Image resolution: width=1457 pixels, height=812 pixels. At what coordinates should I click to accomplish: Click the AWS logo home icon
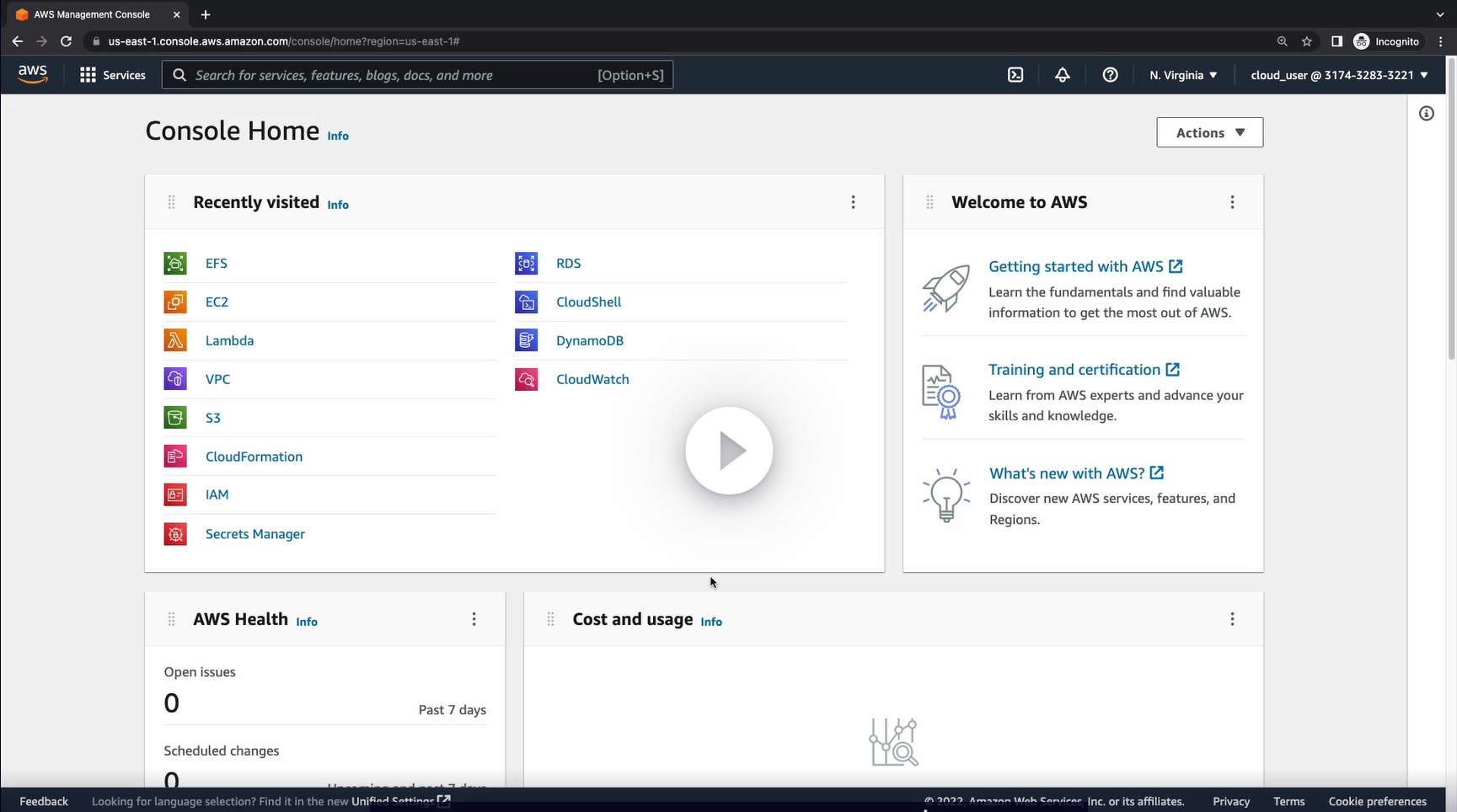coord(33,74)
